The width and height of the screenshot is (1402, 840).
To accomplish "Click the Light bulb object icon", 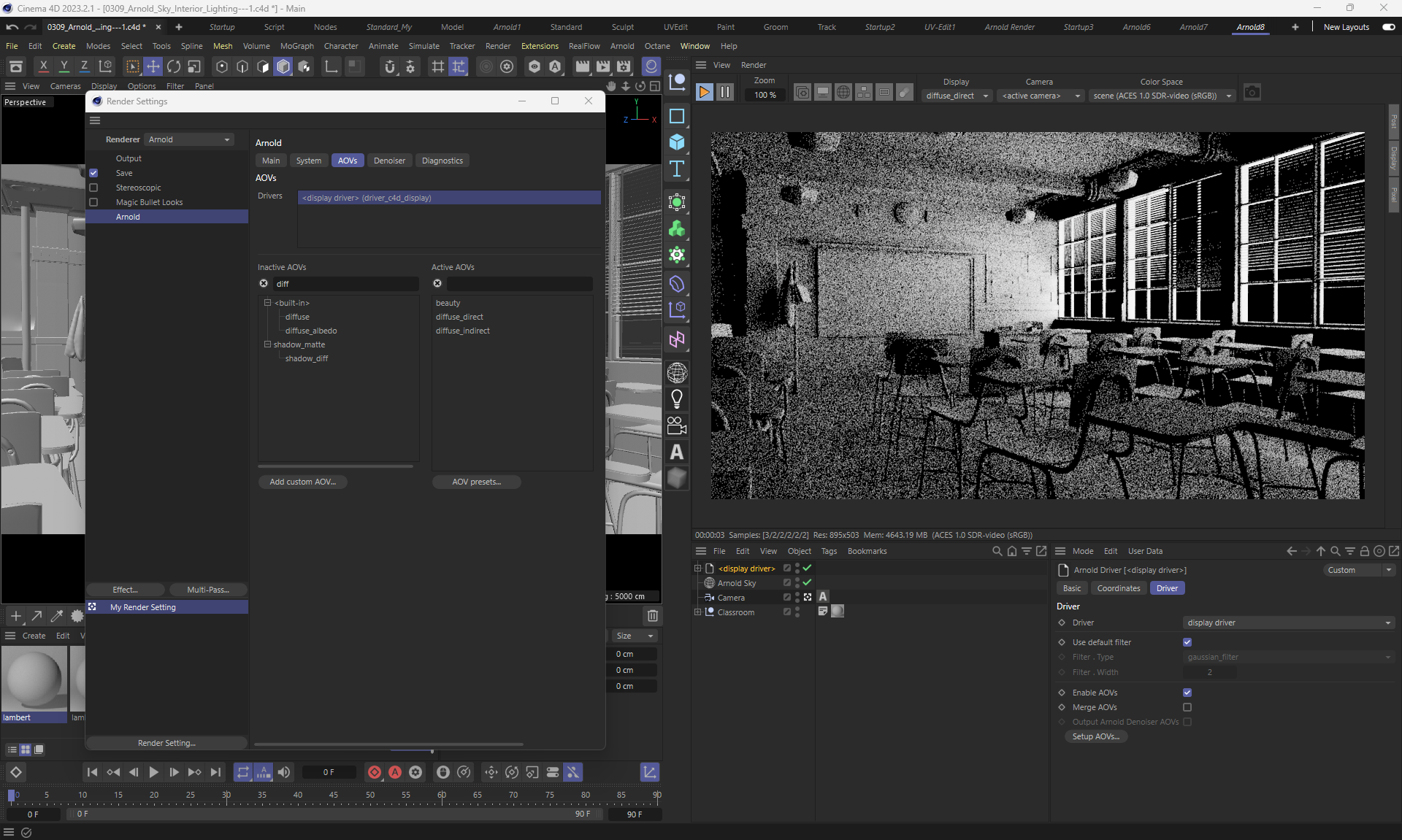I will 677,399.
